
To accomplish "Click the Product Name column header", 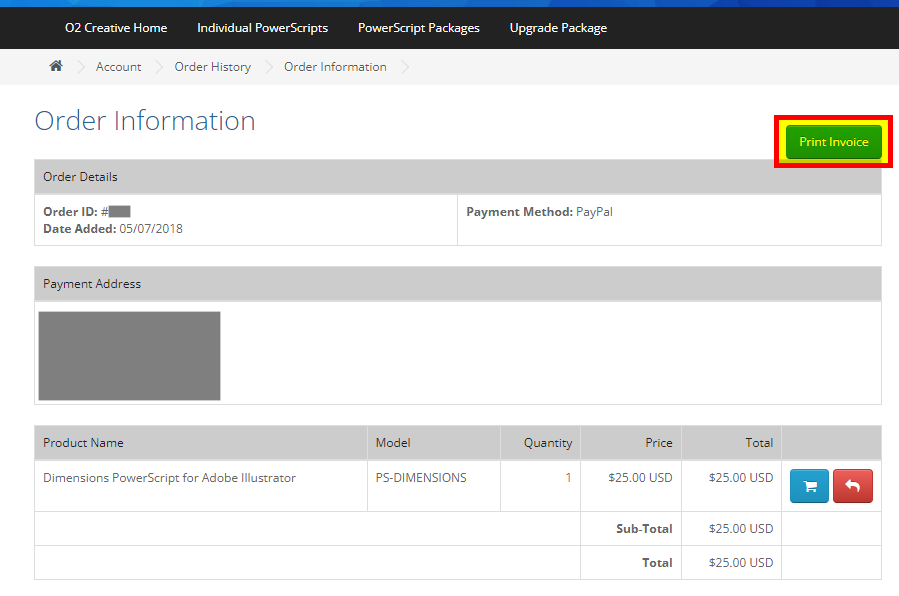I will pyautogui.click(x=83, y=443).
